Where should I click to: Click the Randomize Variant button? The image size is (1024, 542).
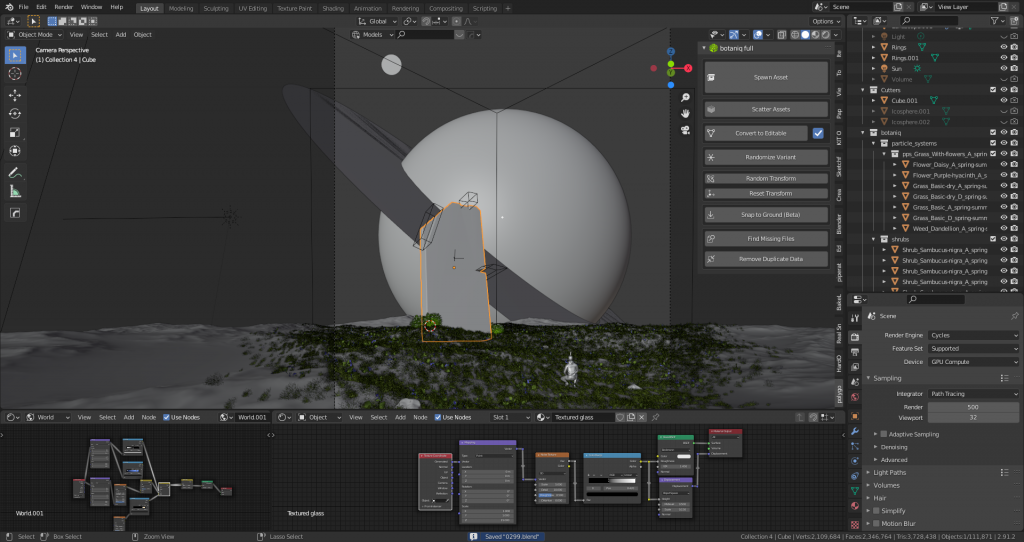tap(766, 157)
